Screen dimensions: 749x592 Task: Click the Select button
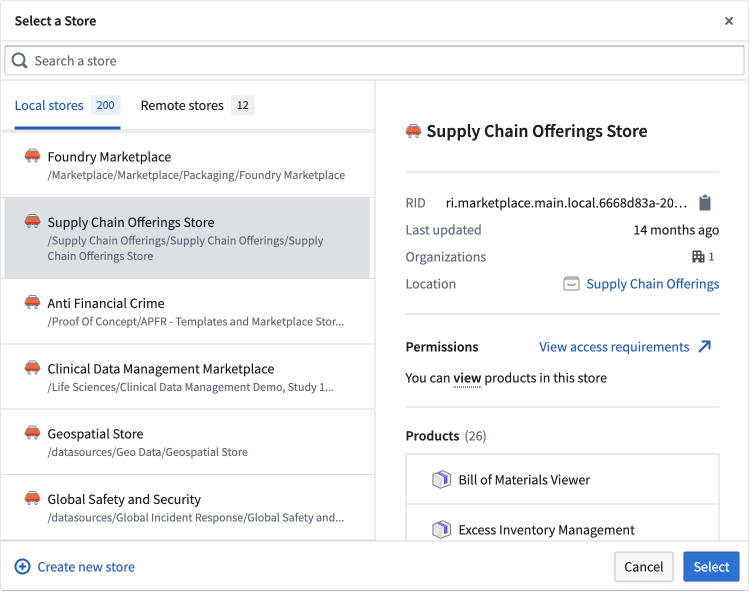pos(711,567)
